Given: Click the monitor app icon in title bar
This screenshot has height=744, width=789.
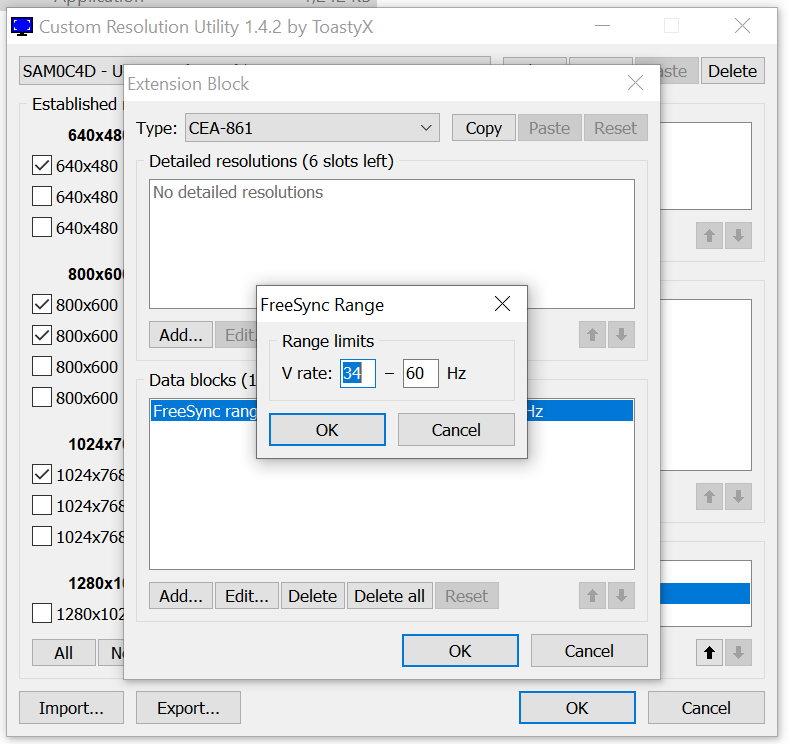Looking at the screenshot, I should pos(21,26).
